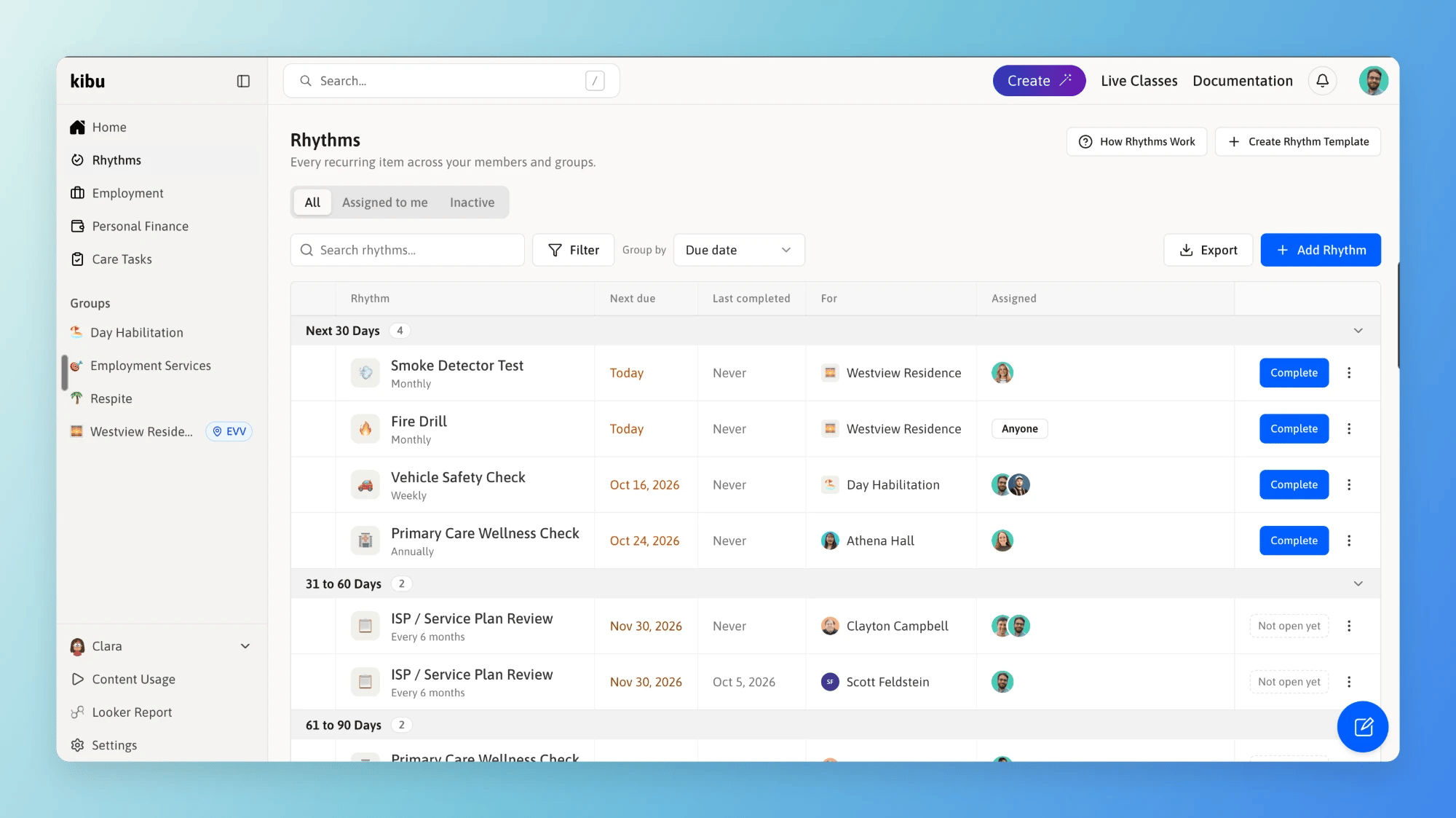Click How Rhythms Work
The width and height of the screenshot is (1456, 818).
(x=1136, y=141)
